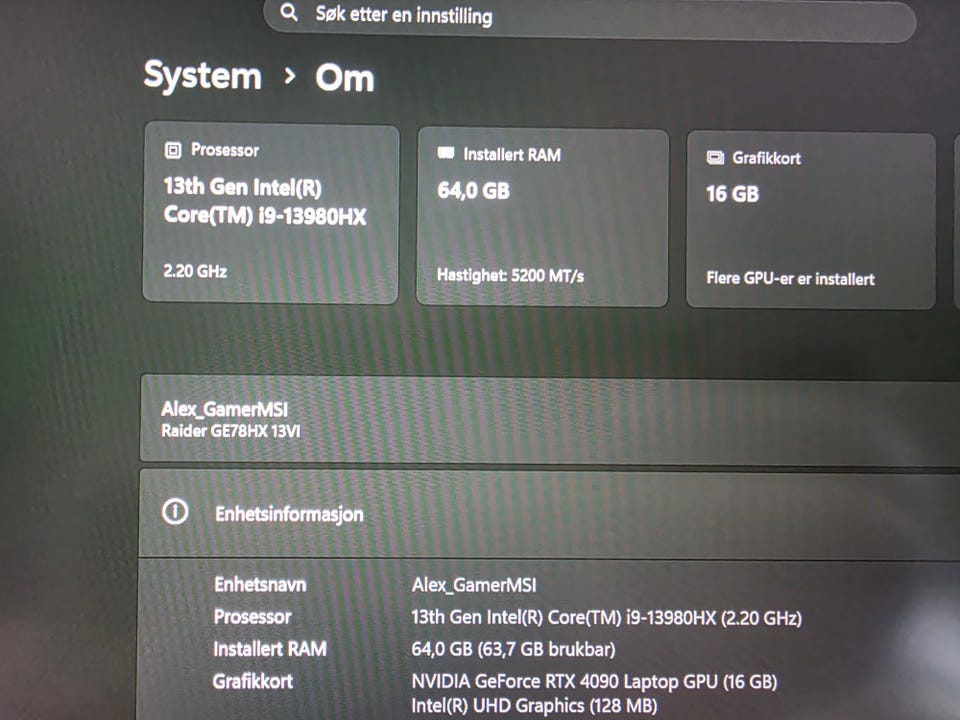Collapse the Enhetsinformasjon section header

(550, 514)
